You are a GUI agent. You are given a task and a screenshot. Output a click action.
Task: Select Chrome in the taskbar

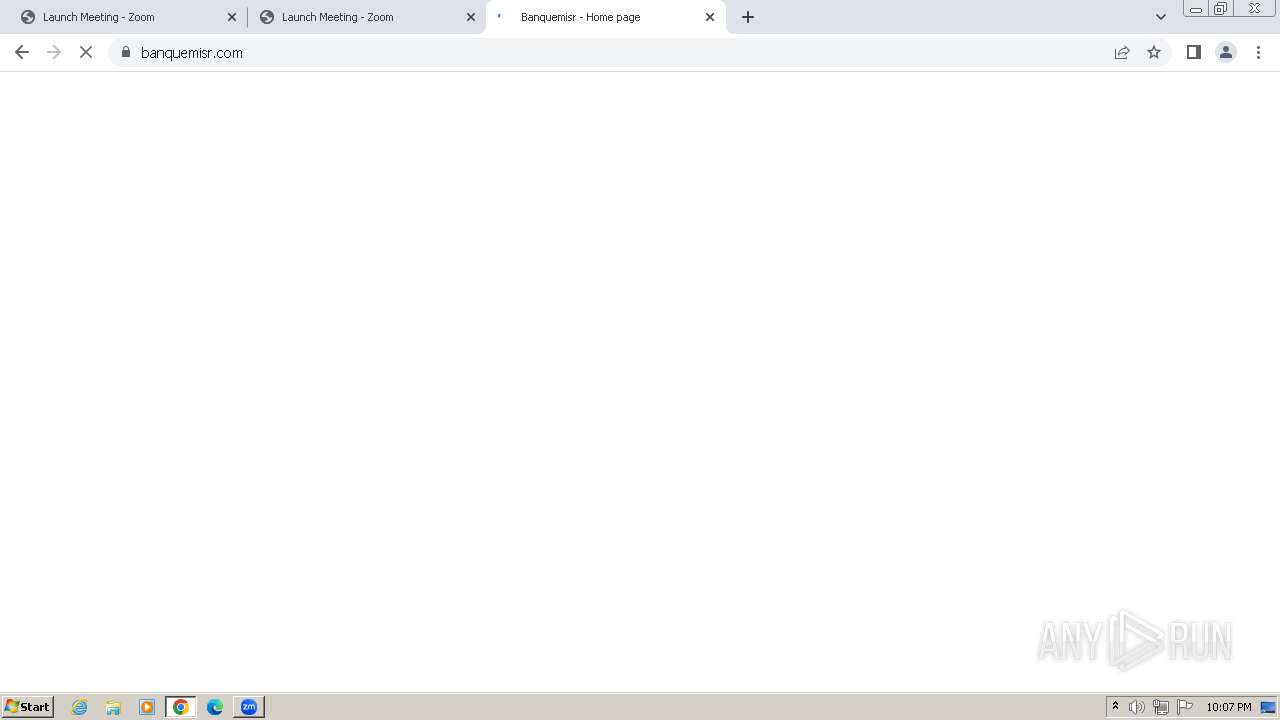click(181, 707)
